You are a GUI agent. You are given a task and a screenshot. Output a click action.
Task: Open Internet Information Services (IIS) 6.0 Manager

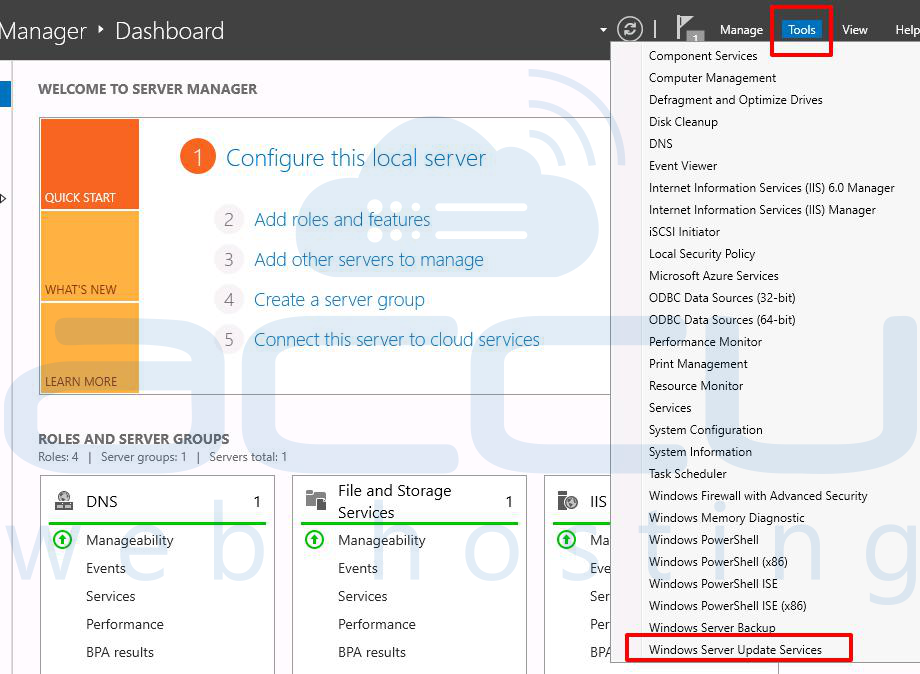772,188
